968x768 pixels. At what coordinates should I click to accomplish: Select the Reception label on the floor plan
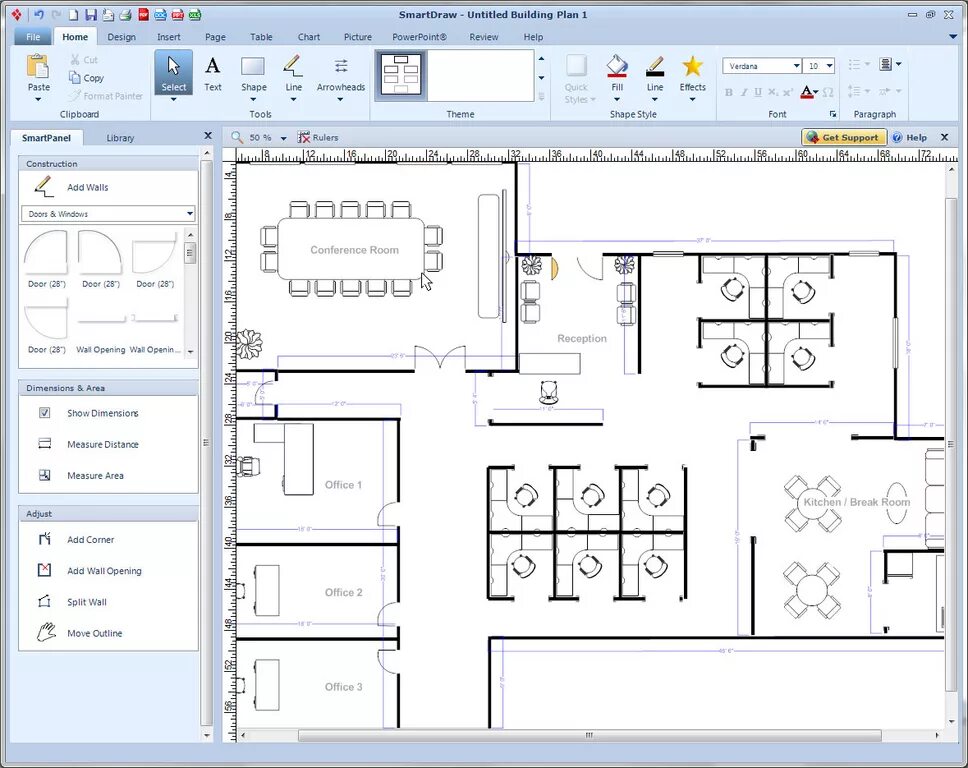pyautogui.click(x=582, y=338)
